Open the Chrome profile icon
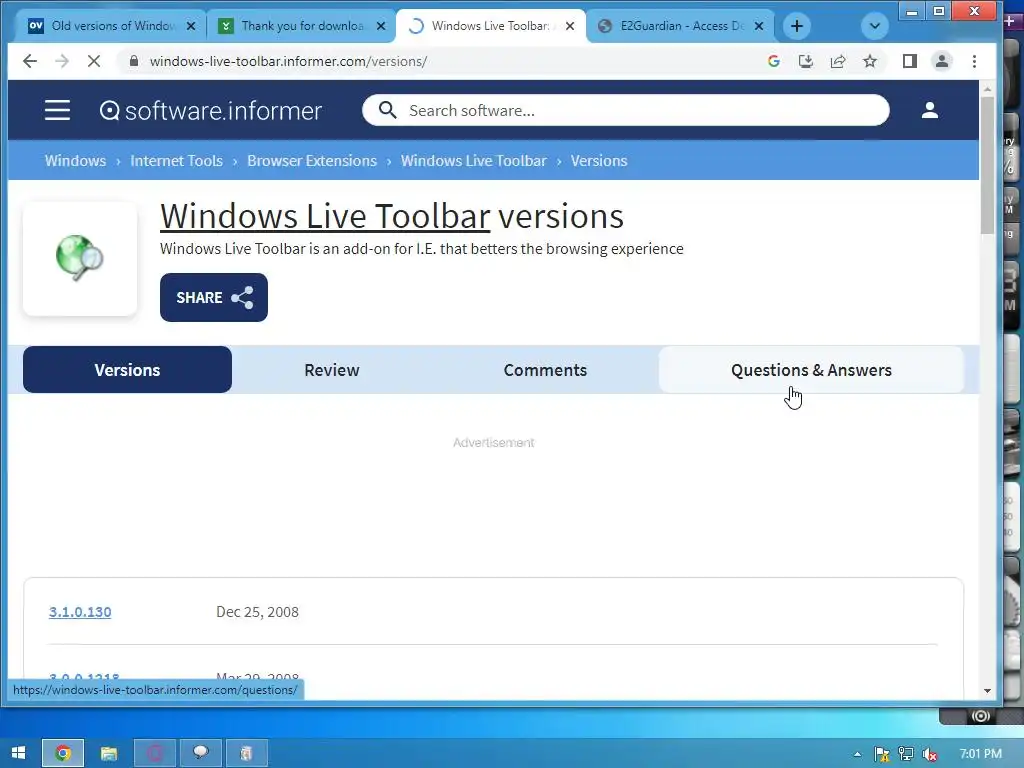This screenshot has width=1024, height=768. point(942,61)
